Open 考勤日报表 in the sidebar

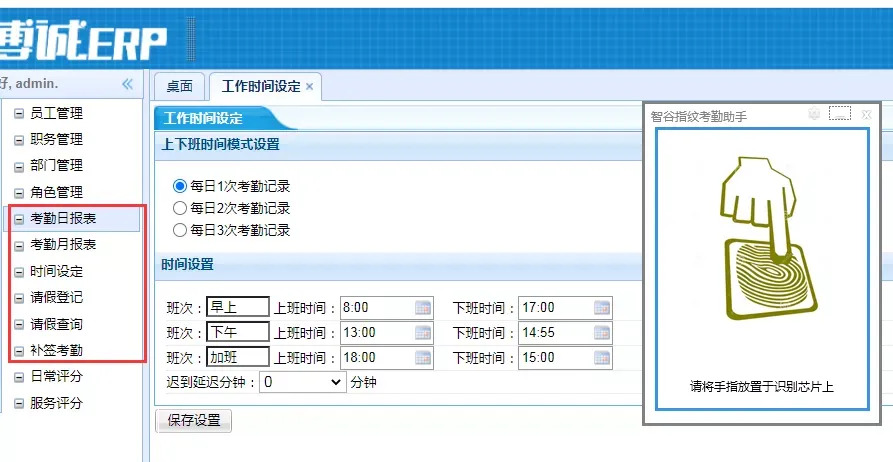click(63, 218)
